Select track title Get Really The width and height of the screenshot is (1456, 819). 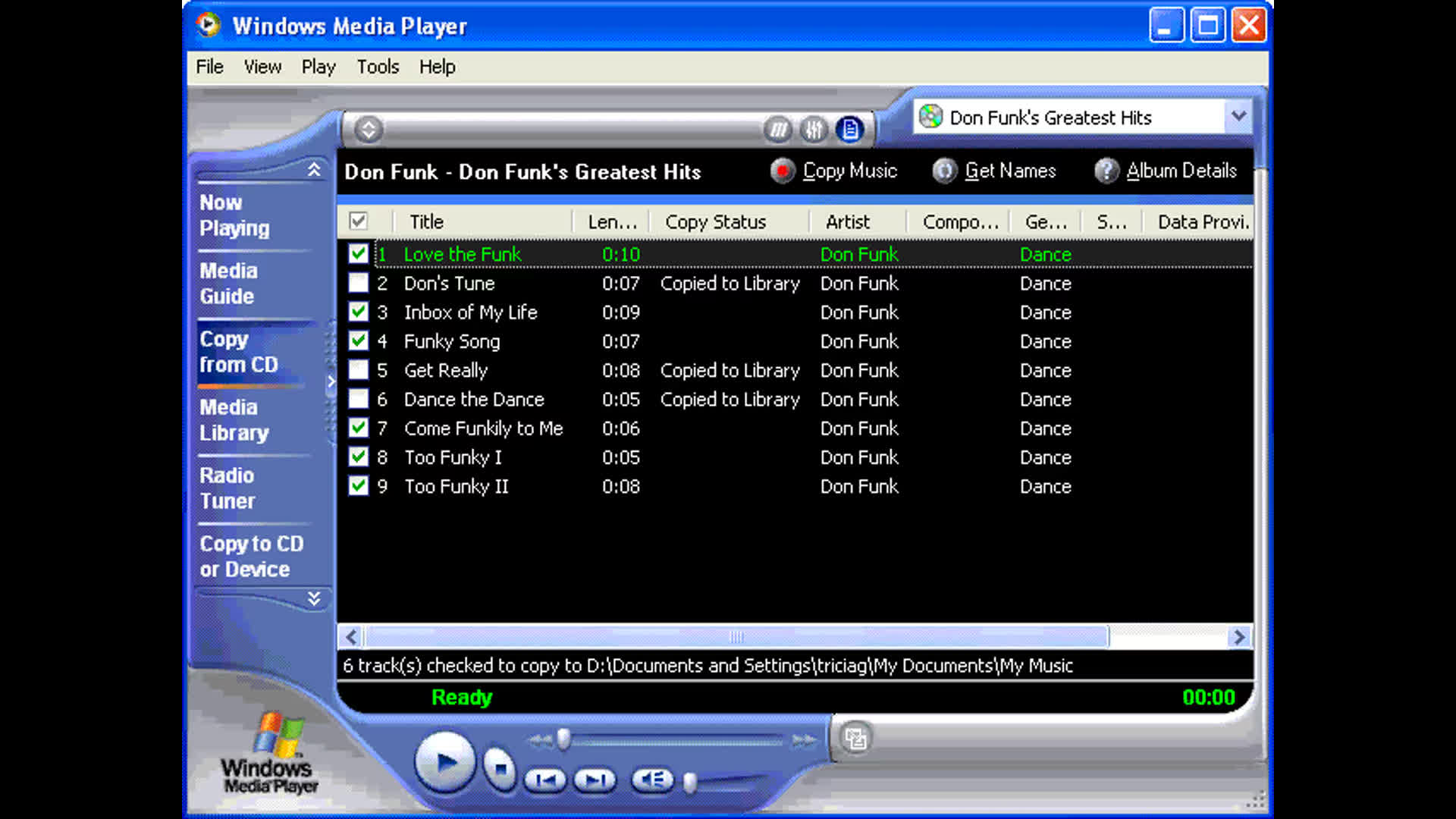pos(445,370)
